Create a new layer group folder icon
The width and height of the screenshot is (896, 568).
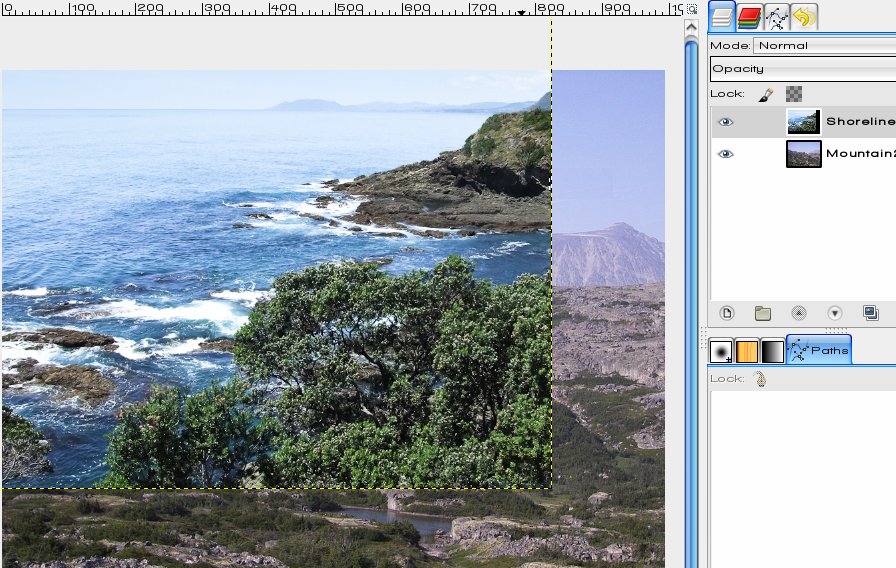point(763,313)
